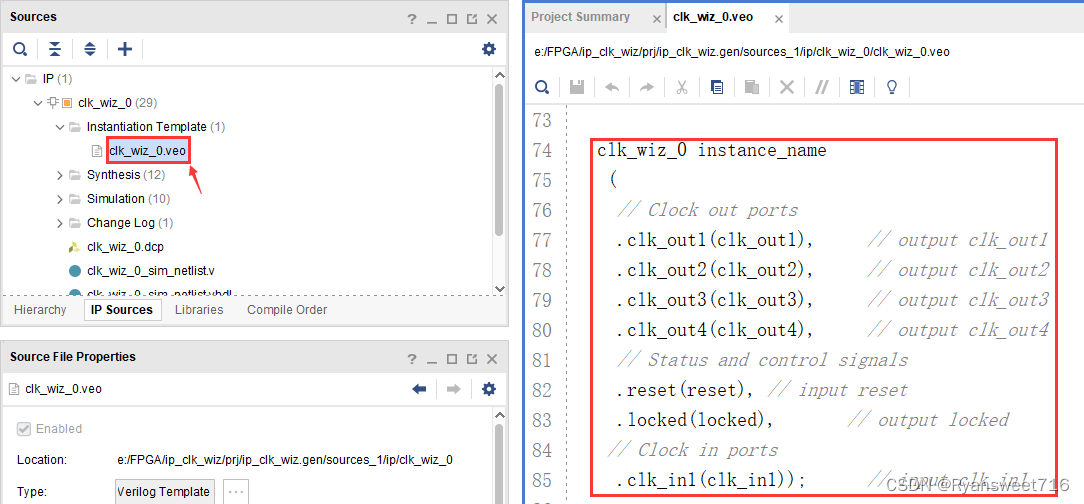Open search in the Sources panel
The image size is (1084, 504).
20,48
